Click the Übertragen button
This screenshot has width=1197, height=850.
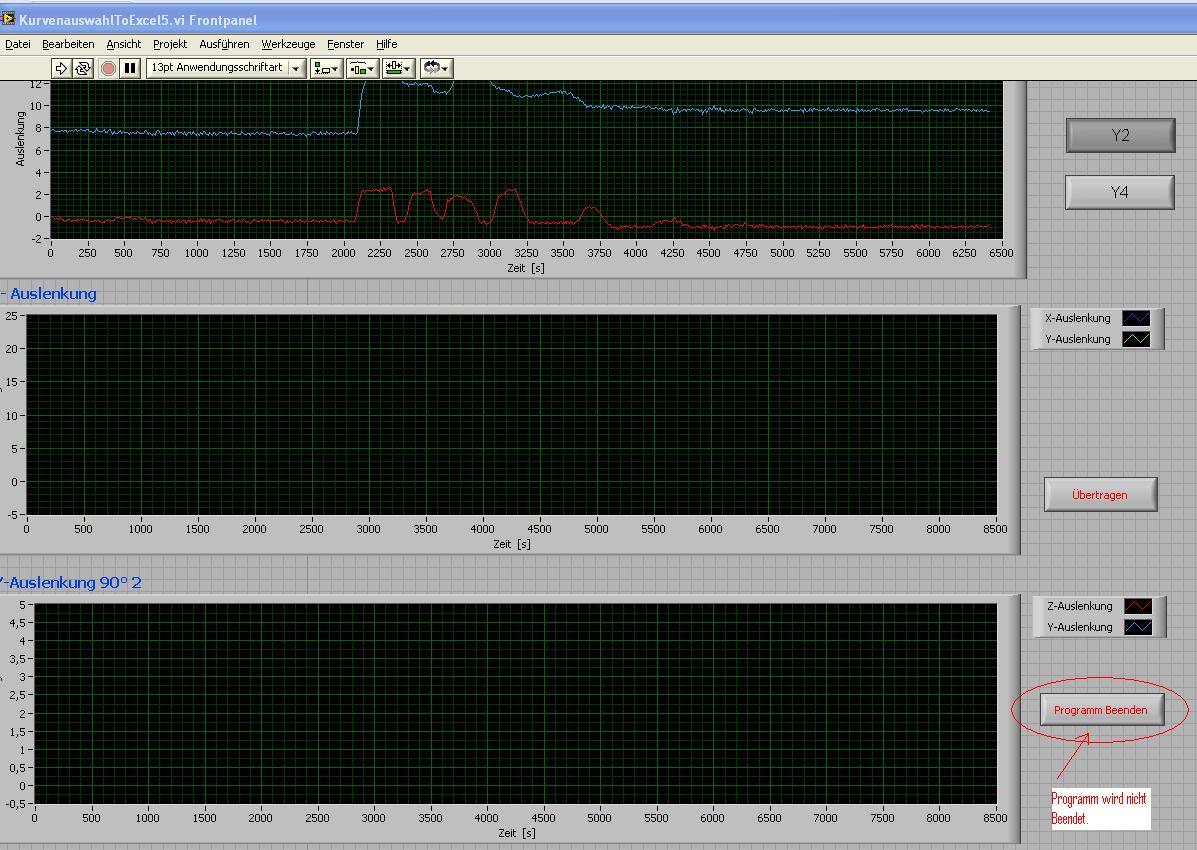tap(1100, 495)
